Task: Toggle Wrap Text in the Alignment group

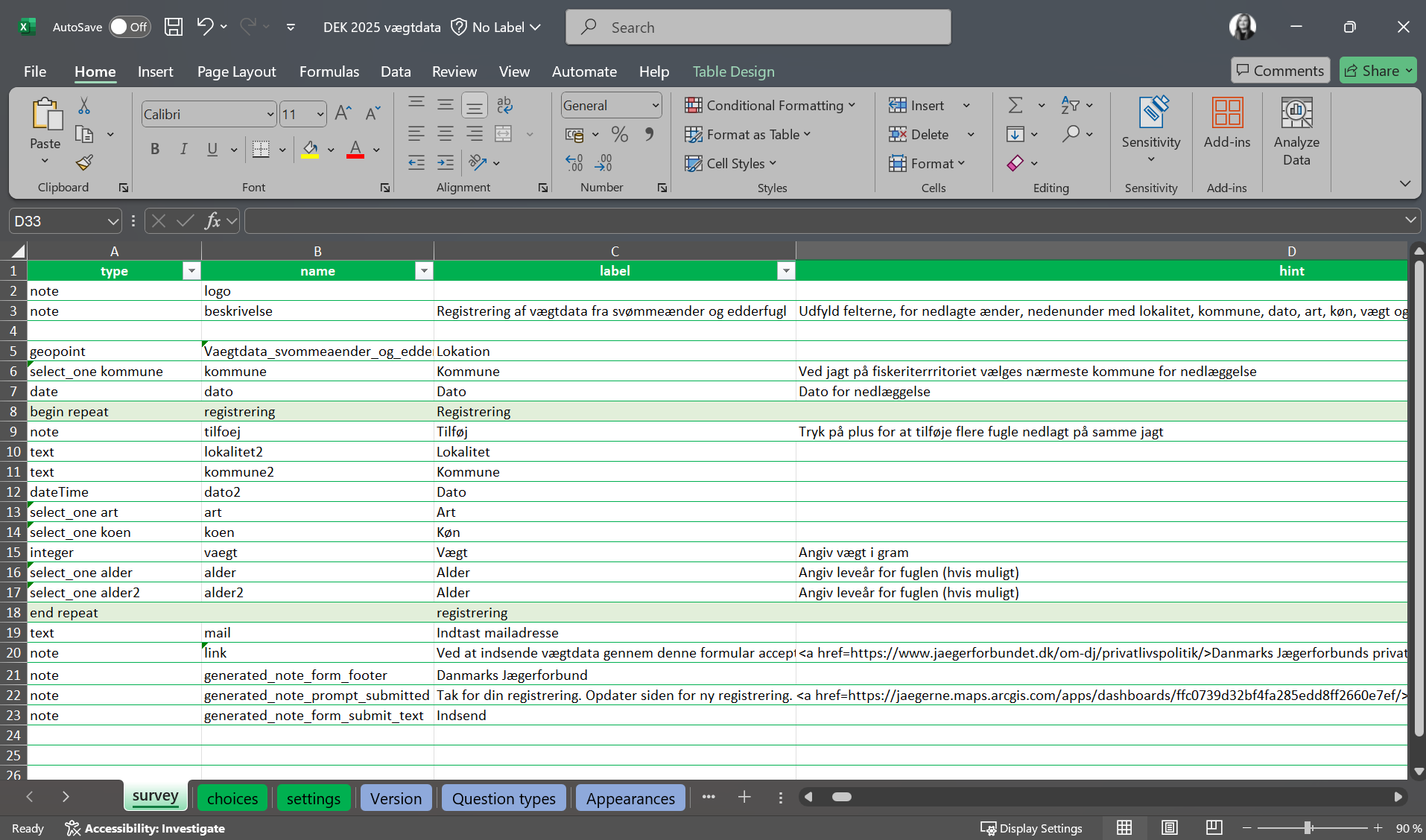Action: tap(504, 106)
